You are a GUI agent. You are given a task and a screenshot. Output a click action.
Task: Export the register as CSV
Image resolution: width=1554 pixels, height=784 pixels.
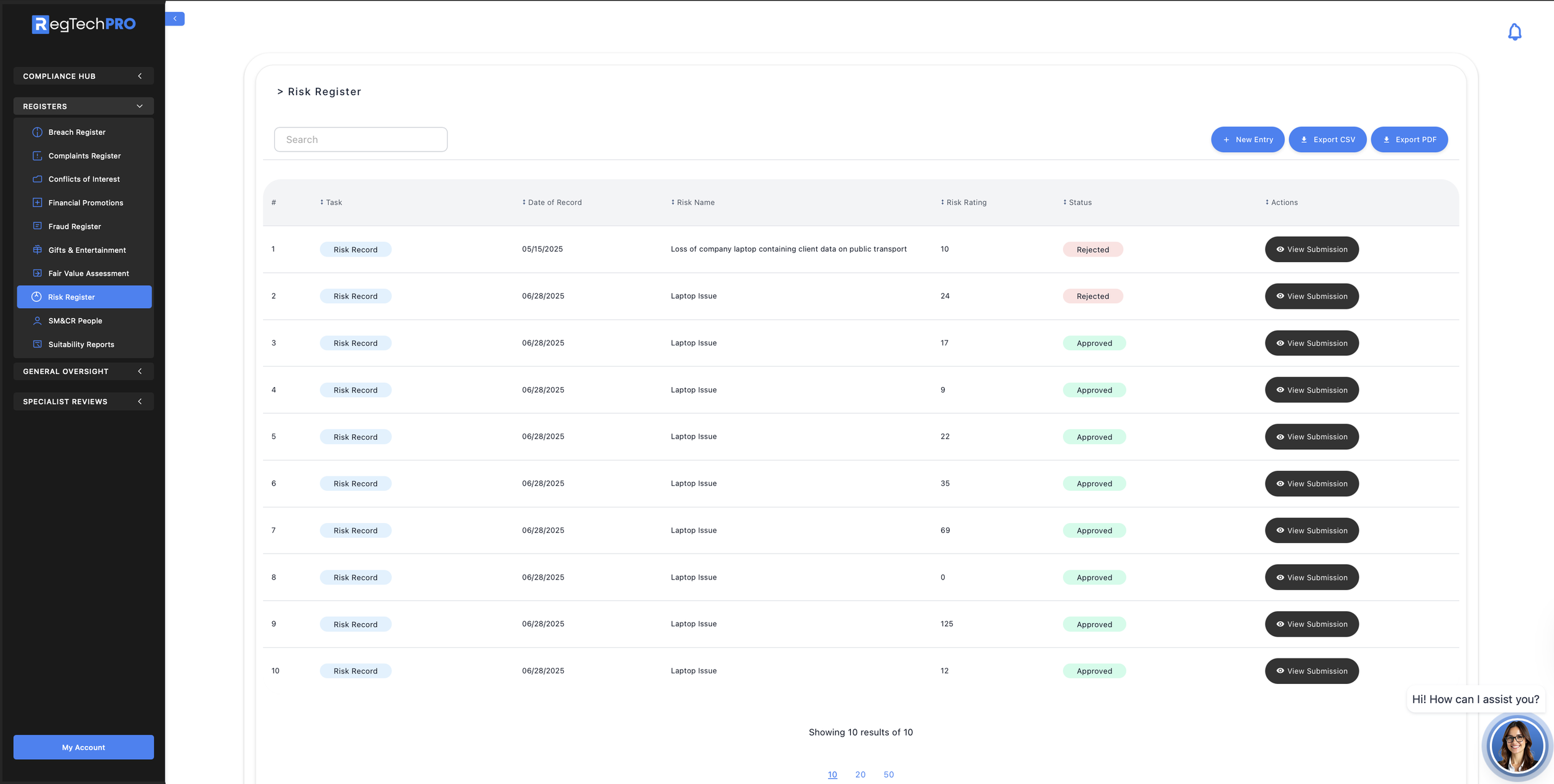tap(1327, 140)
